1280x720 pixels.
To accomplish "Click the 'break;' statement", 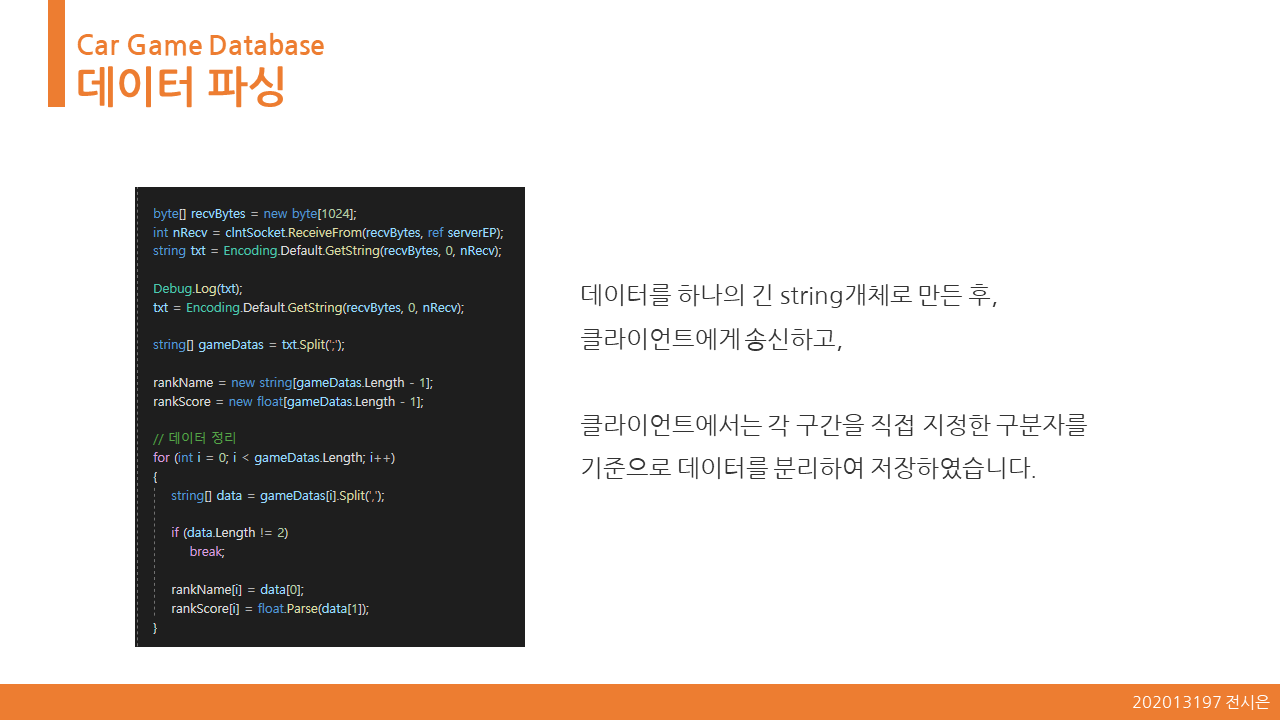I will (x=207, y=552).
